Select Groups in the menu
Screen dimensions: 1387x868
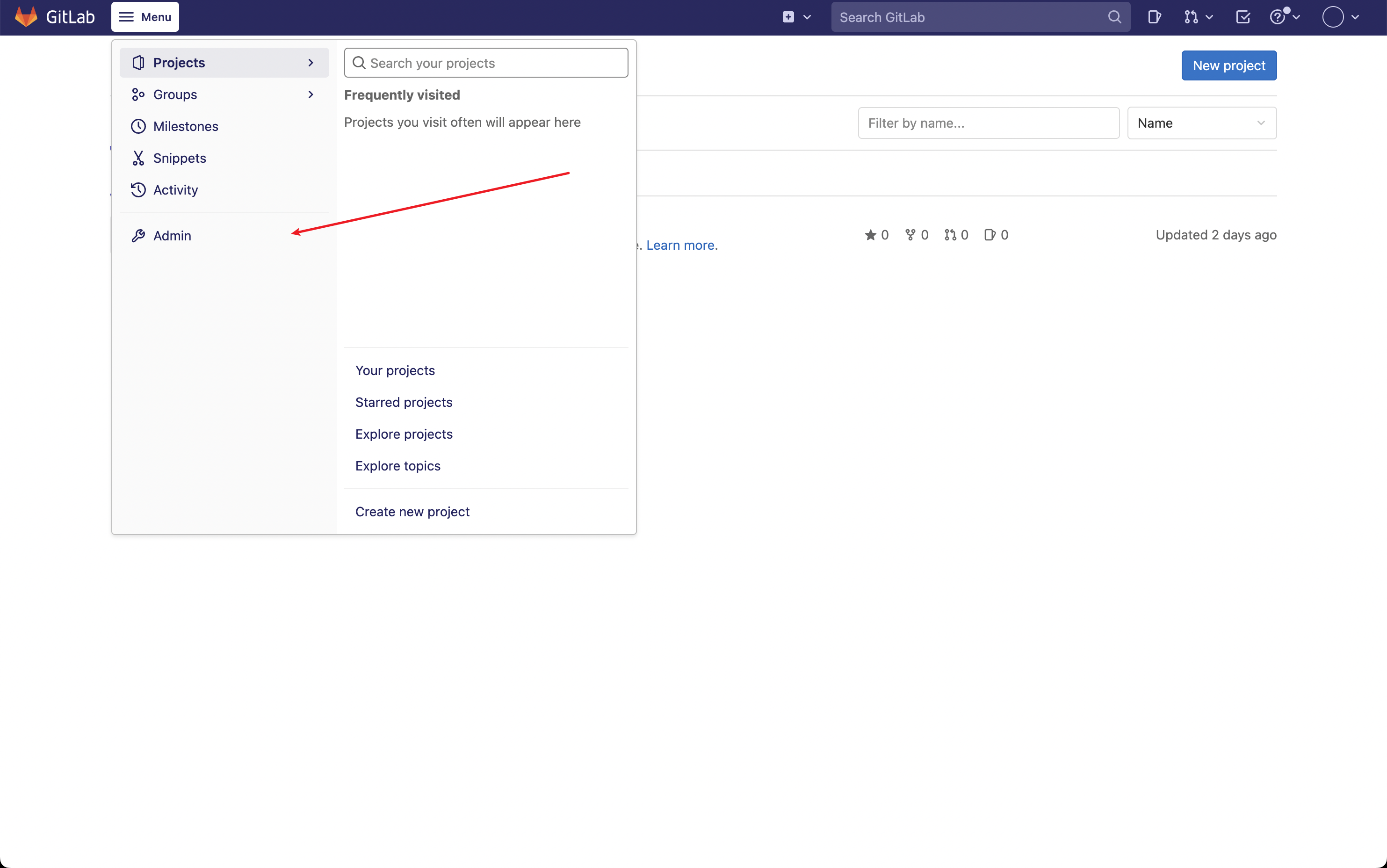(224, 94)
